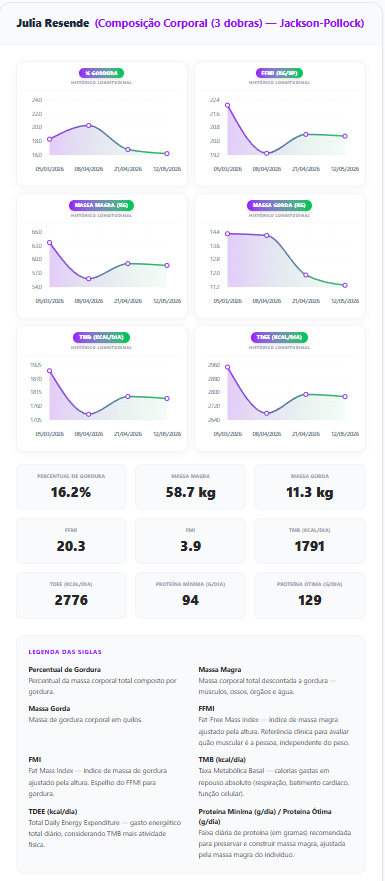This screenshot has height=881, width=385.
Task: Click the TDEE (kcal/dia) chart badge
Action: 279,337
